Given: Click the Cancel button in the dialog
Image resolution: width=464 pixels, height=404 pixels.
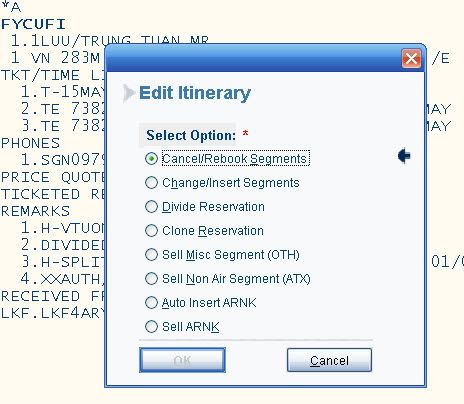Looking at the screenshot, I should tap(329, 360).
